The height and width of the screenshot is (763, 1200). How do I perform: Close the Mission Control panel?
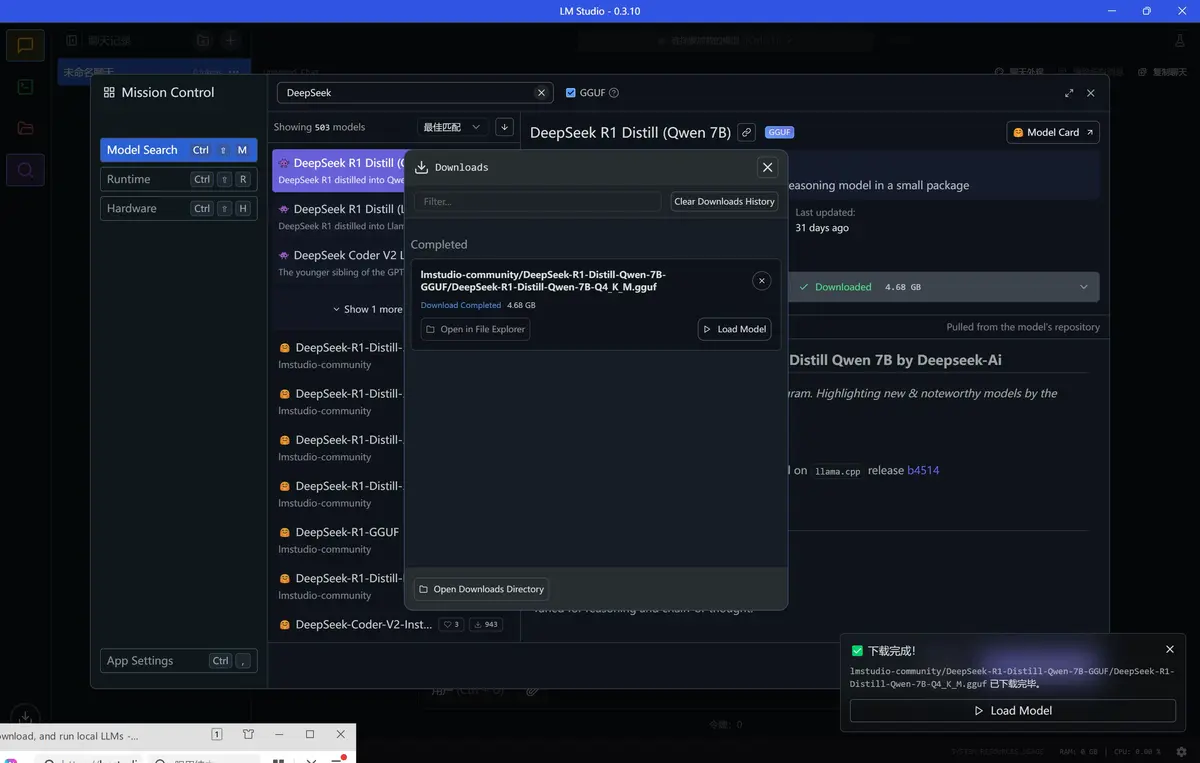click(x=1091, y=93)
